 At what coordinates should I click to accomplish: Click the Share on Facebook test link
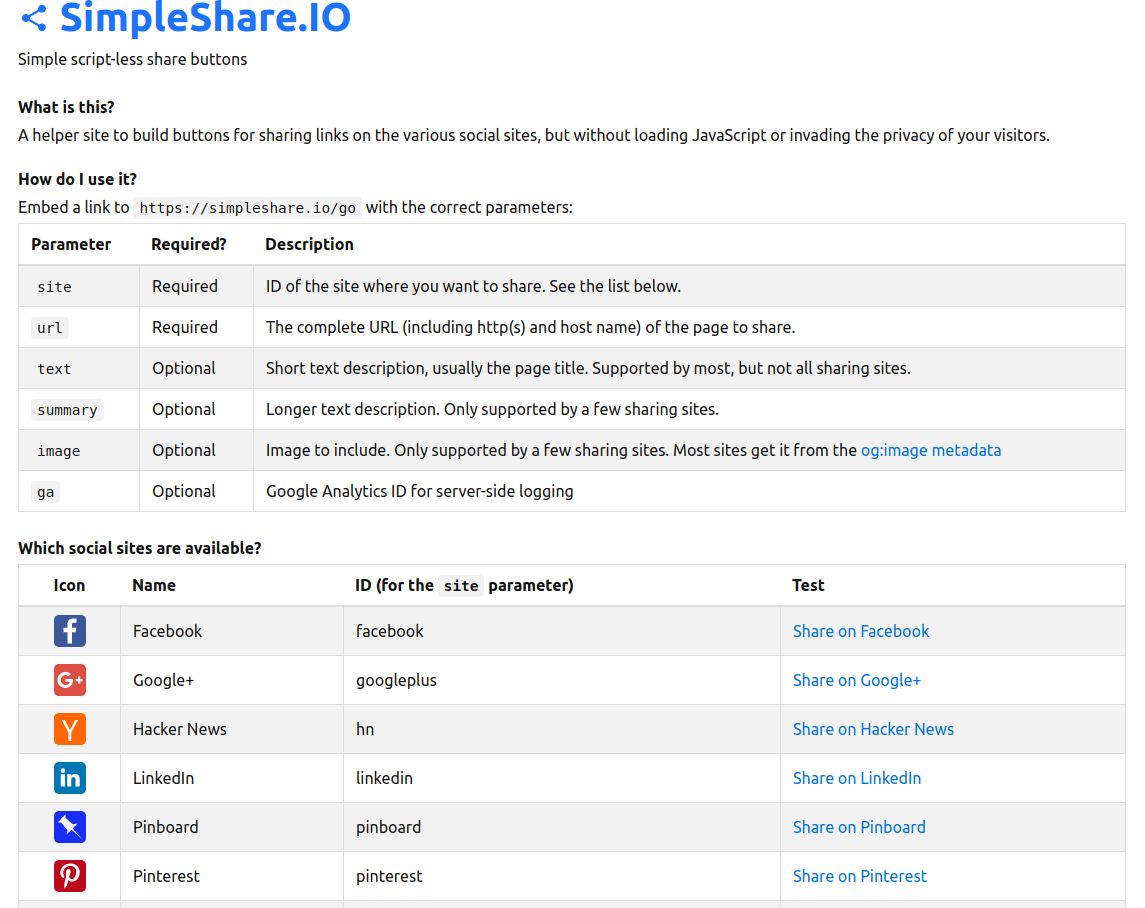860,631
